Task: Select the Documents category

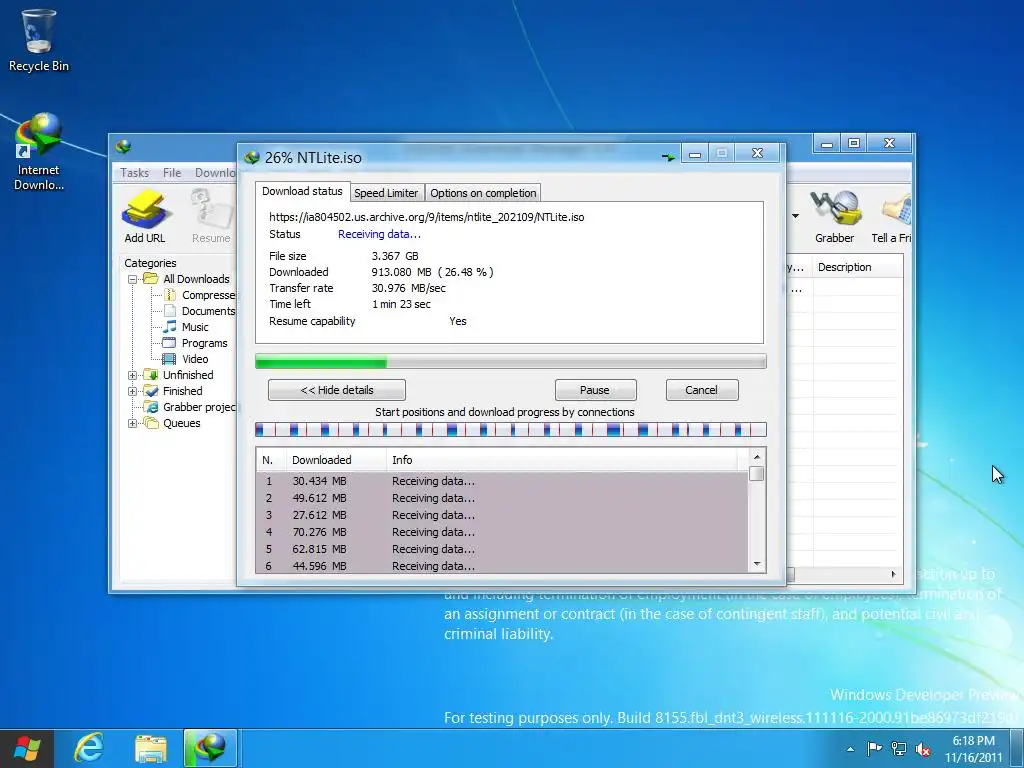Action: coord(200,311)
